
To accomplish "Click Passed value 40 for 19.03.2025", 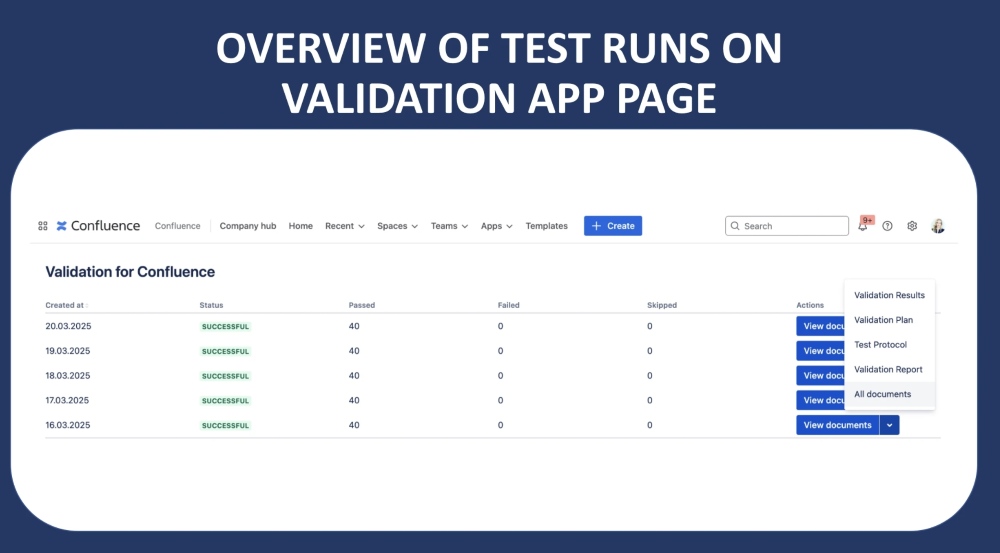I will click(354, 351).
